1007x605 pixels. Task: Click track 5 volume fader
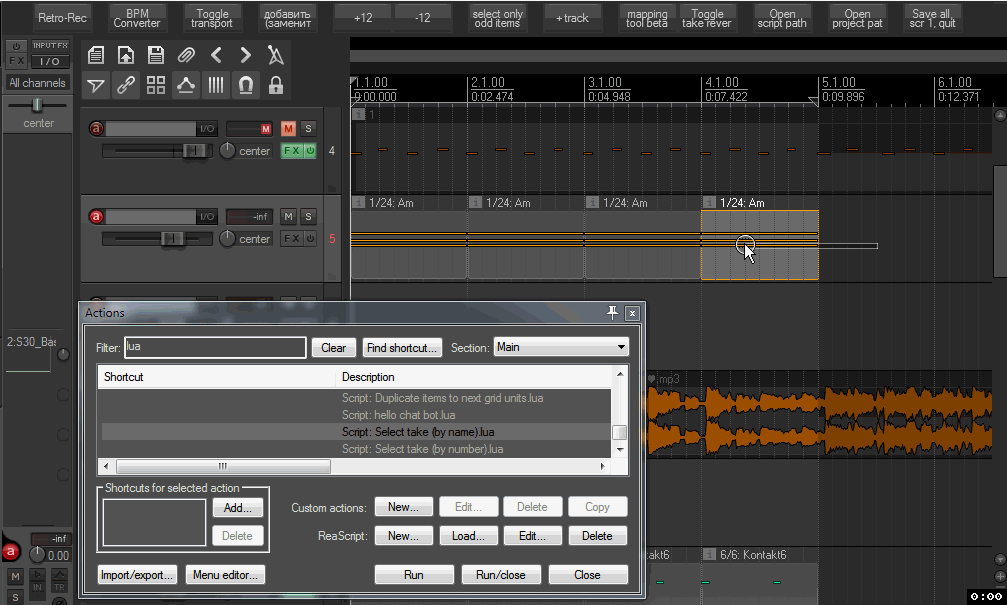171,239
